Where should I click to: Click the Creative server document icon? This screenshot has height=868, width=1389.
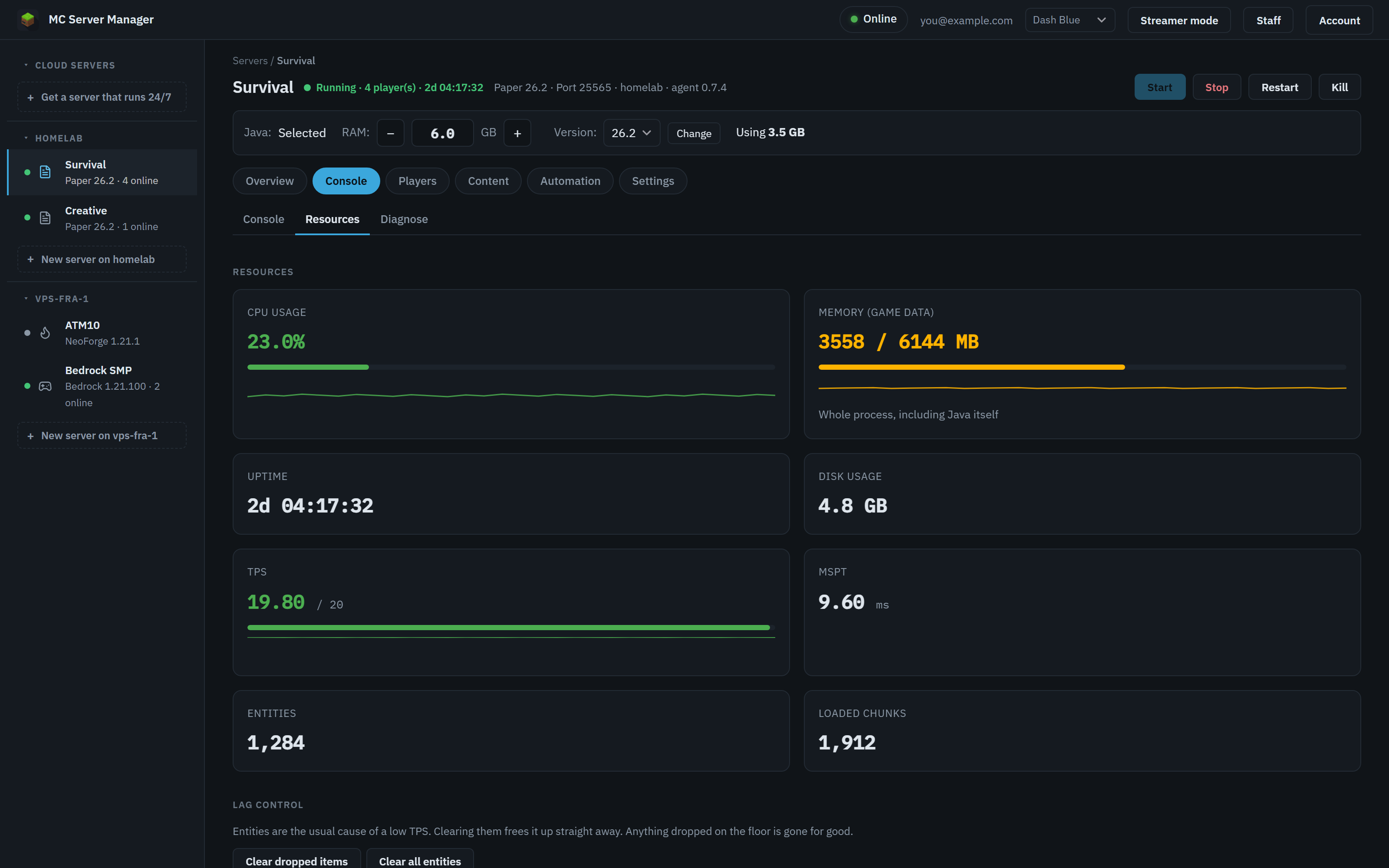click(x=45, y=218)
